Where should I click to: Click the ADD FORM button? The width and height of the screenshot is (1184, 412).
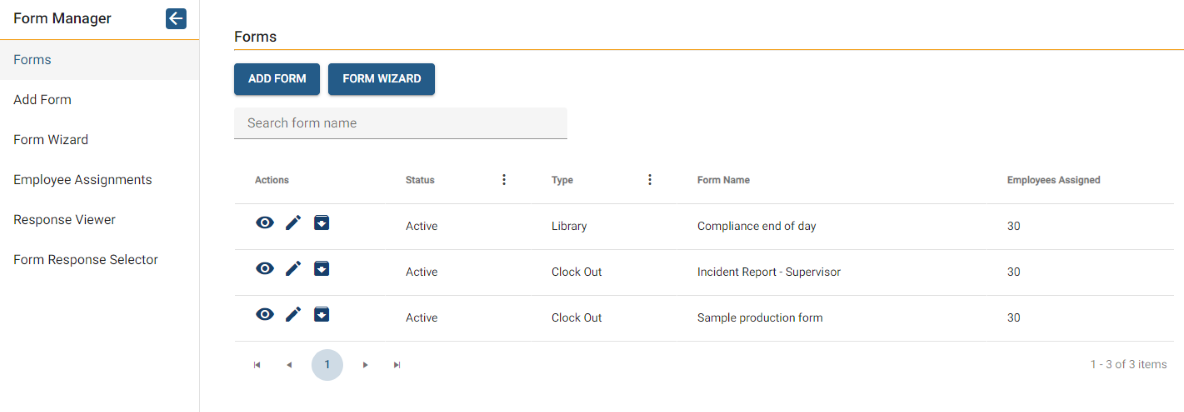(x=277, y=79)
